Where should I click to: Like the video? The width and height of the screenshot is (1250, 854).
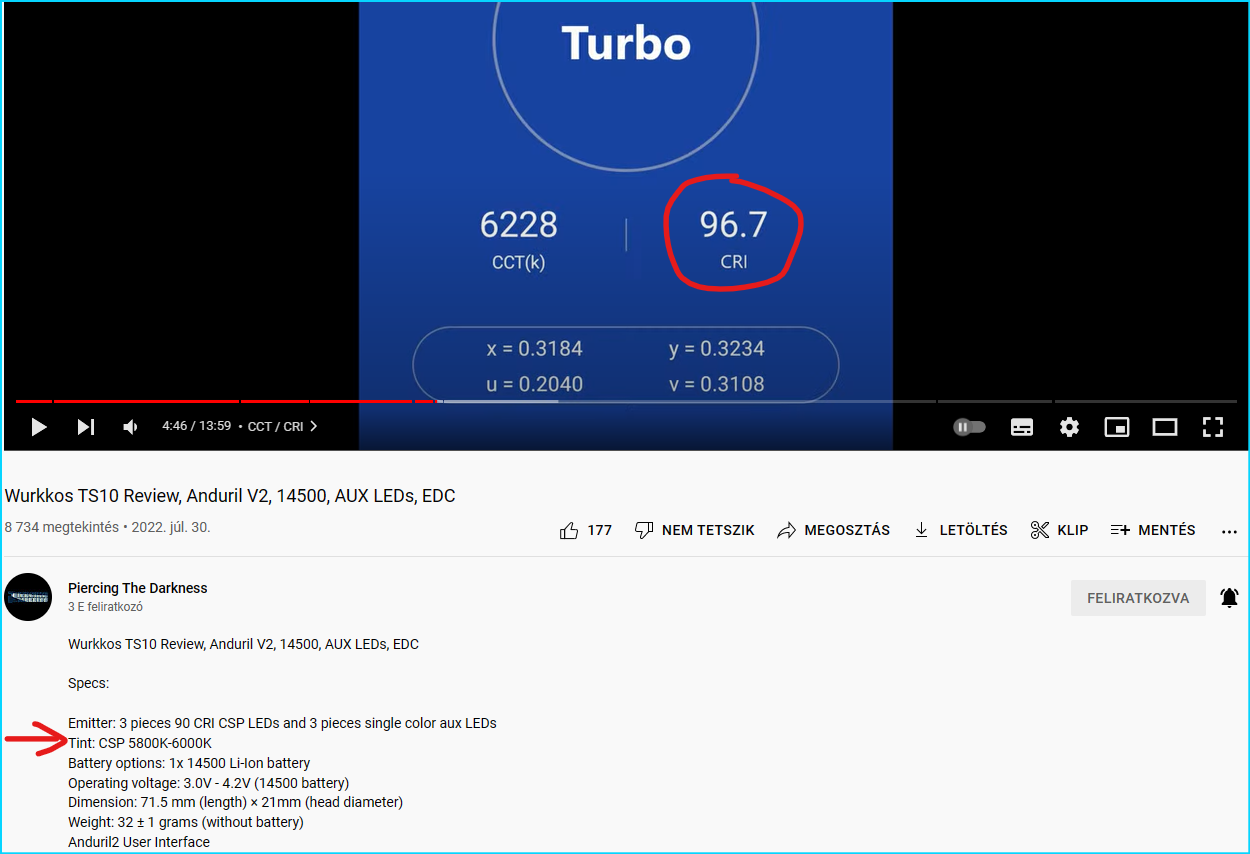click(586, 530)
